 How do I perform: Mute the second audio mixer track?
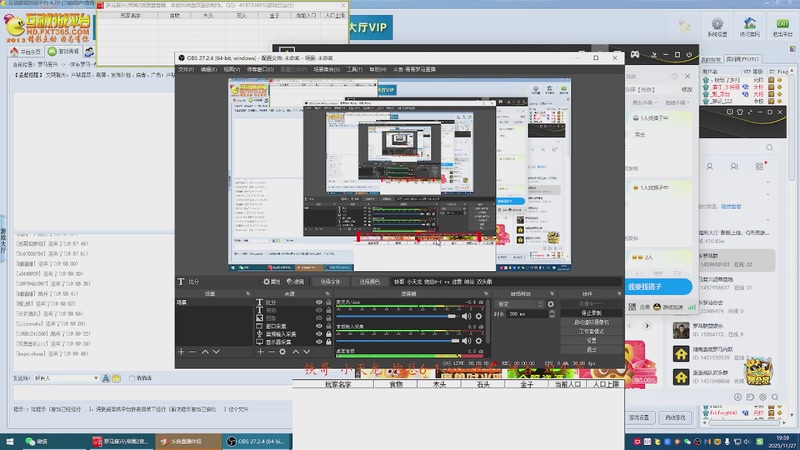click(x=466, y=341)
